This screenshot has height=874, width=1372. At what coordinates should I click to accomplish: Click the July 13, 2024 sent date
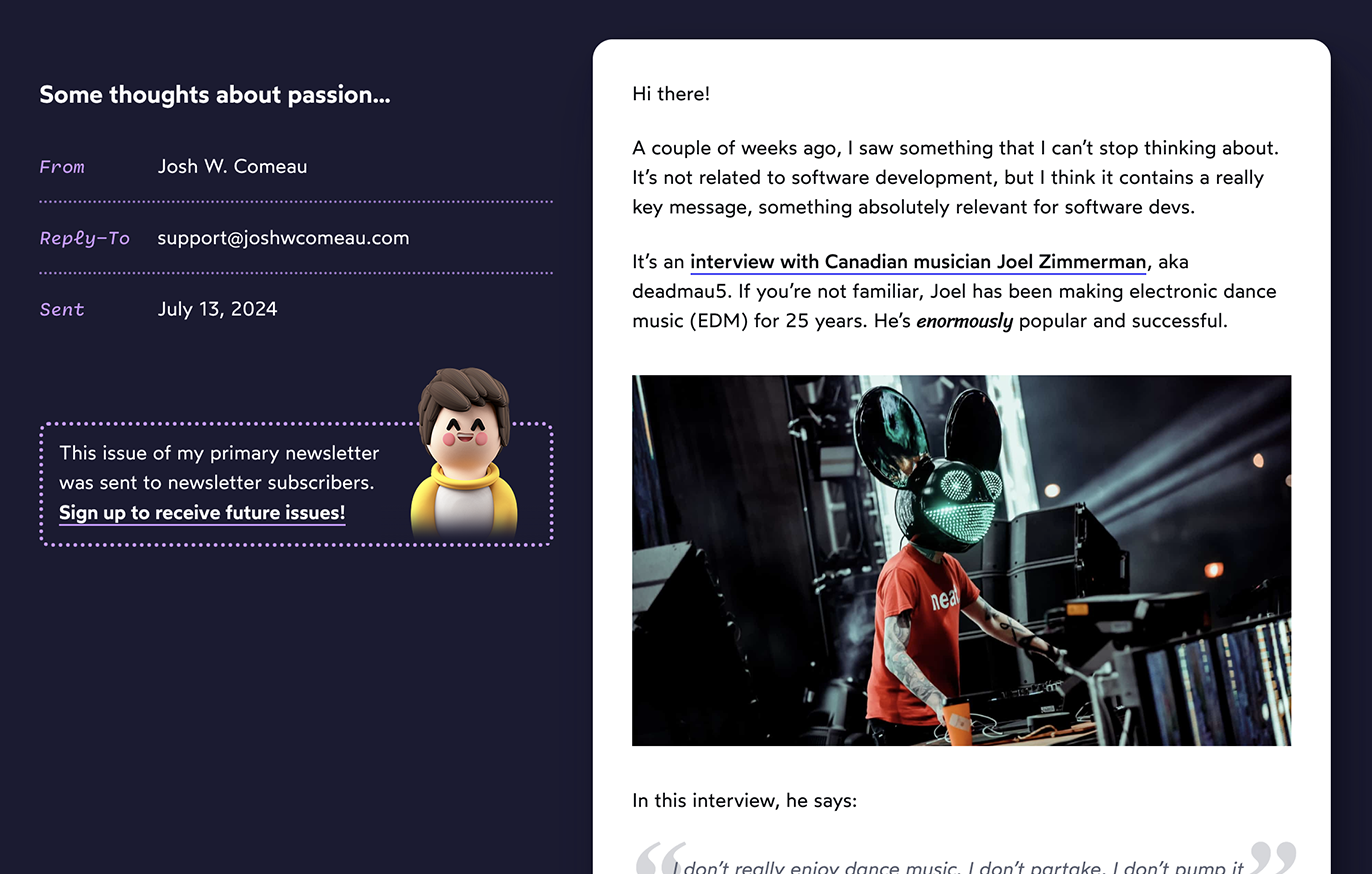coord(217,309)
